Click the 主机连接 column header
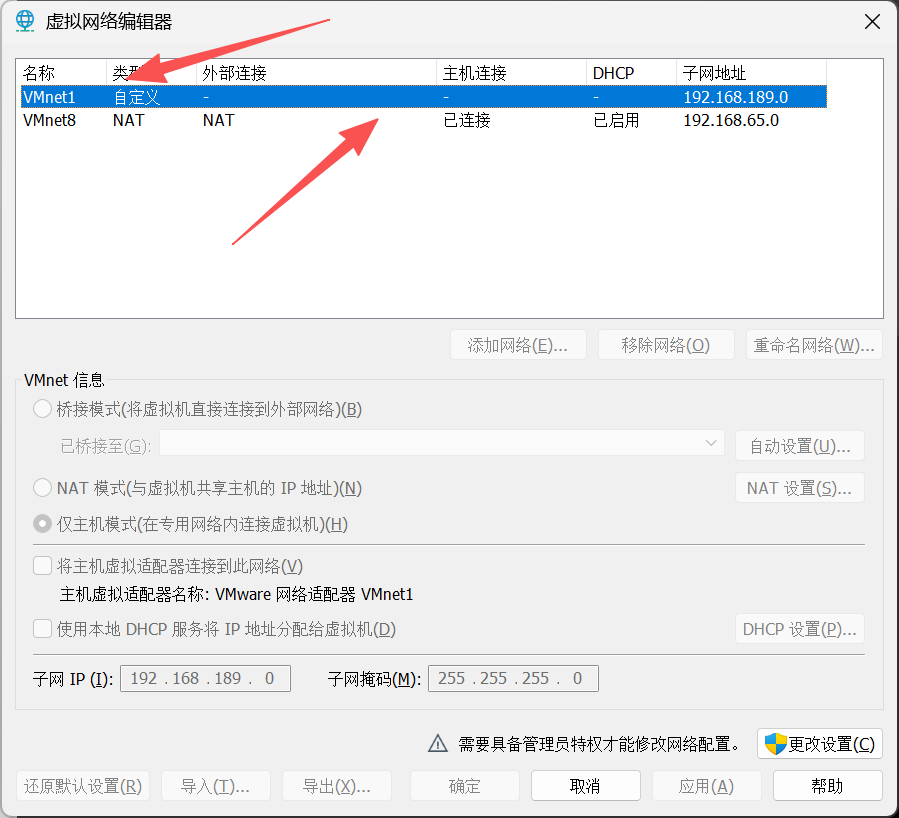This screenshot has height=818, width=899. point(511,73)
